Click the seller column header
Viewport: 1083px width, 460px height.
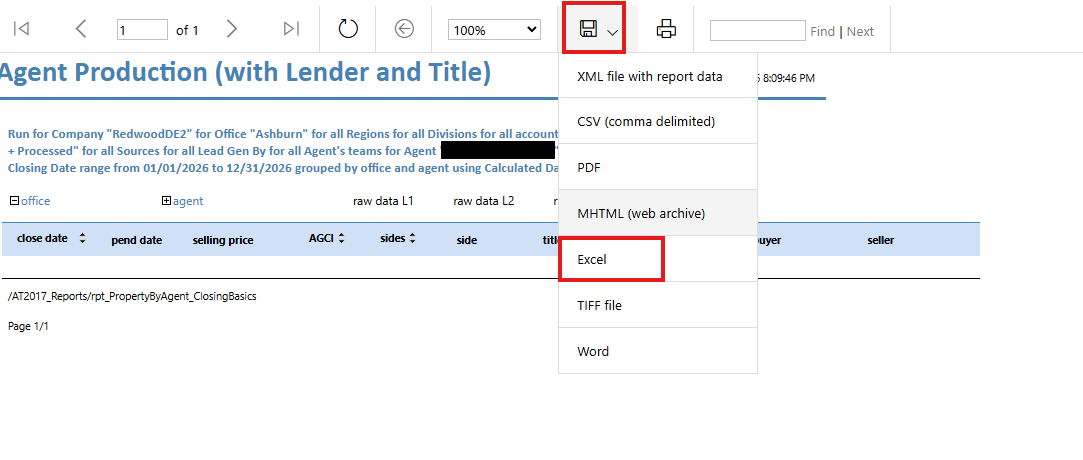coord(881,240)
